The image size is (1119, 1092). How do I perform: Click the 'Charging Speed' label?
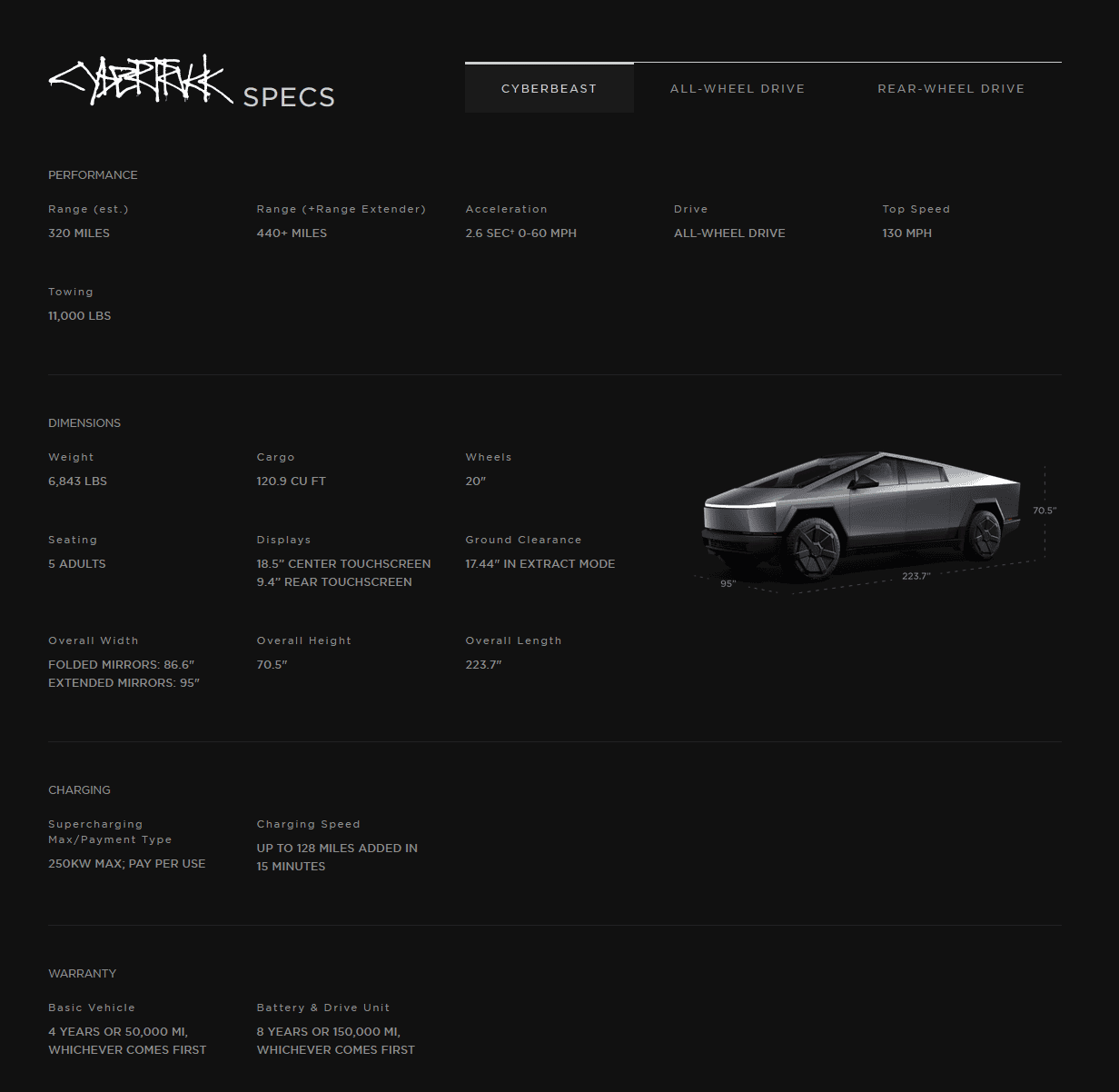308,824
